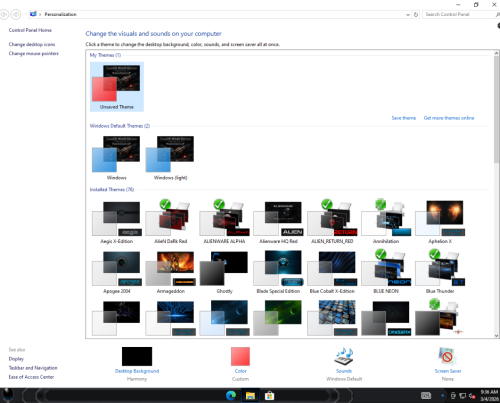The image size is (500, 403).
Task: Click the scrollbar down arrow in themes list
Action: tap(496, 336)
